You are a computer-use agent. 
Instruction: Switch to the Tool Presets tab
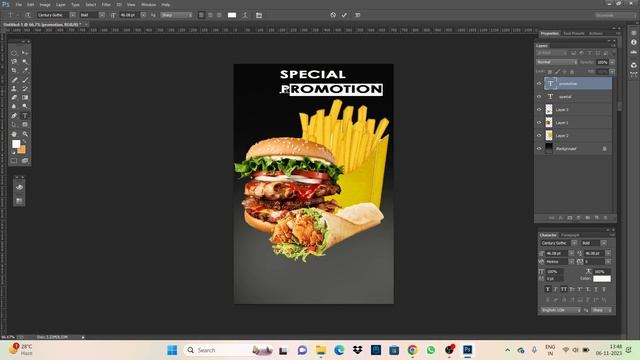coord(573,33)
